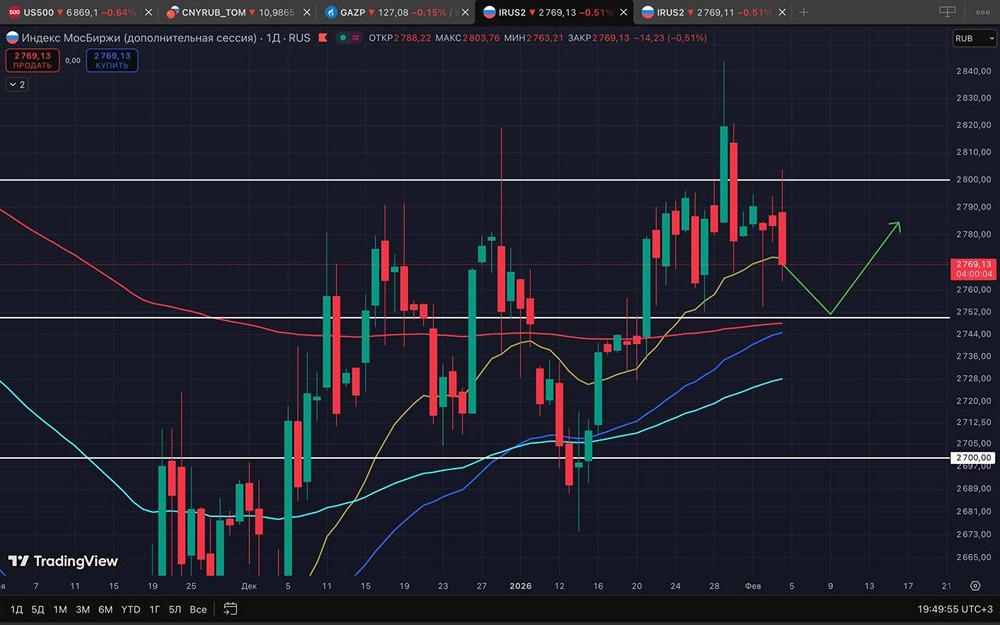Click the 0,00 spread value

click(x=73, y=61)
